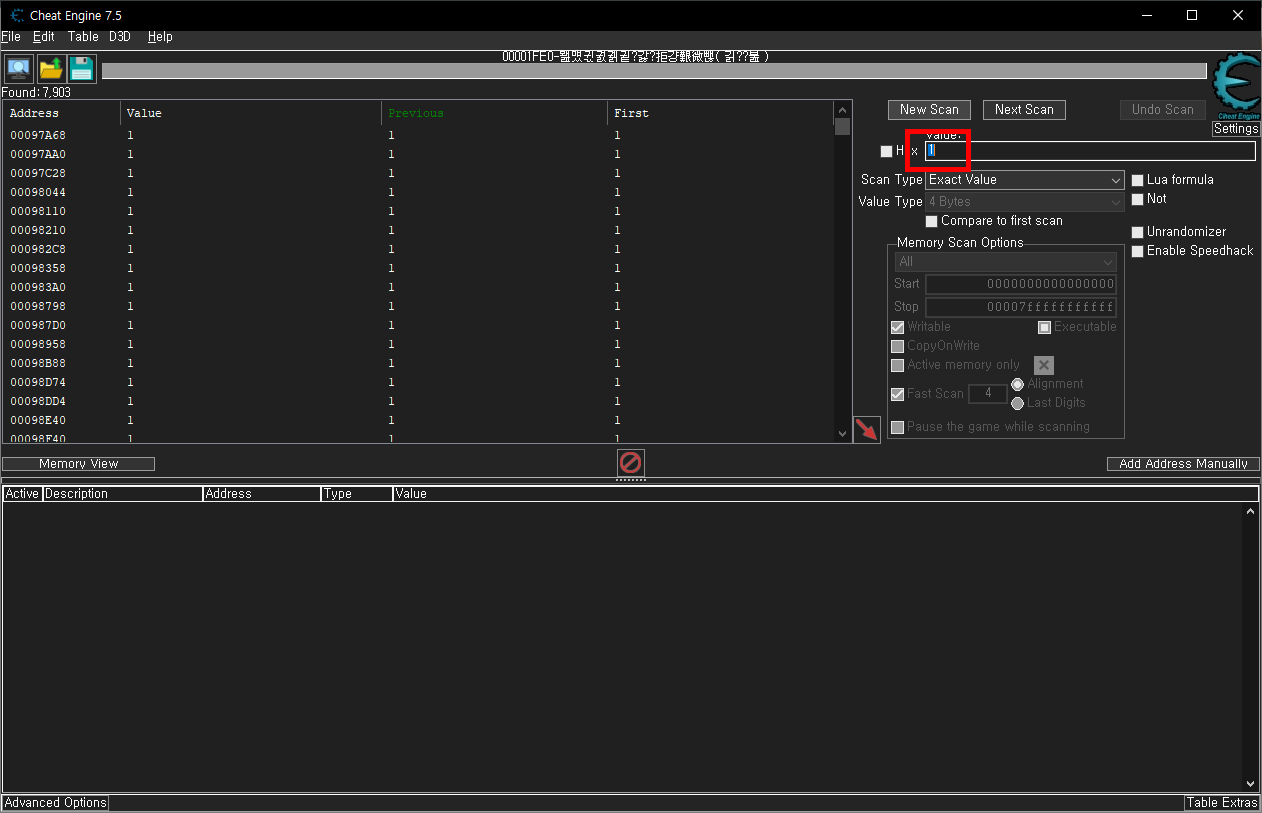
Task: Toggle Enable Speedhack checkbox
Action: point(1138,251)
